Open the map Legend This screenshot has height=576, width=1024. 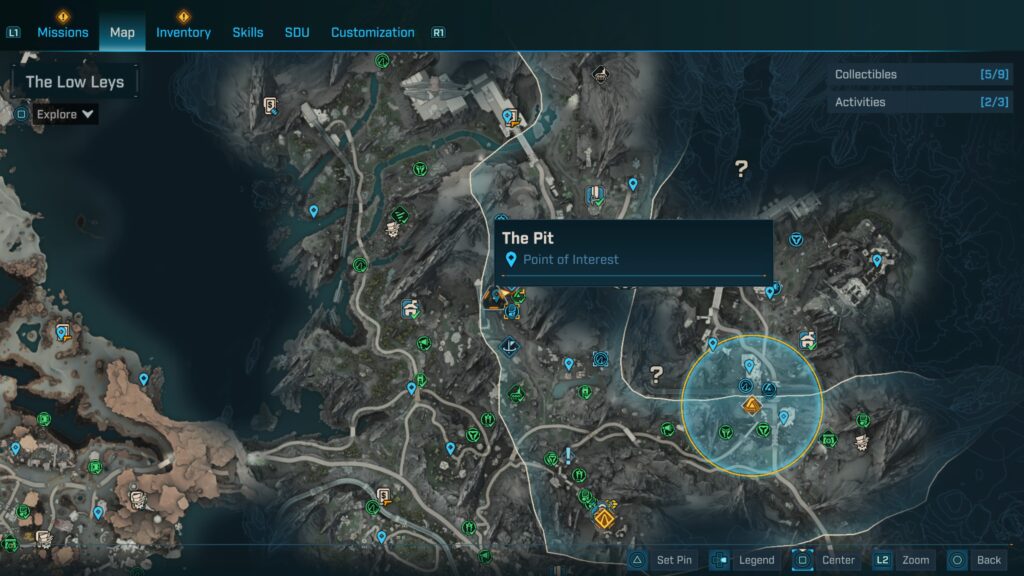pyautogui.click(x=742, y=560)
